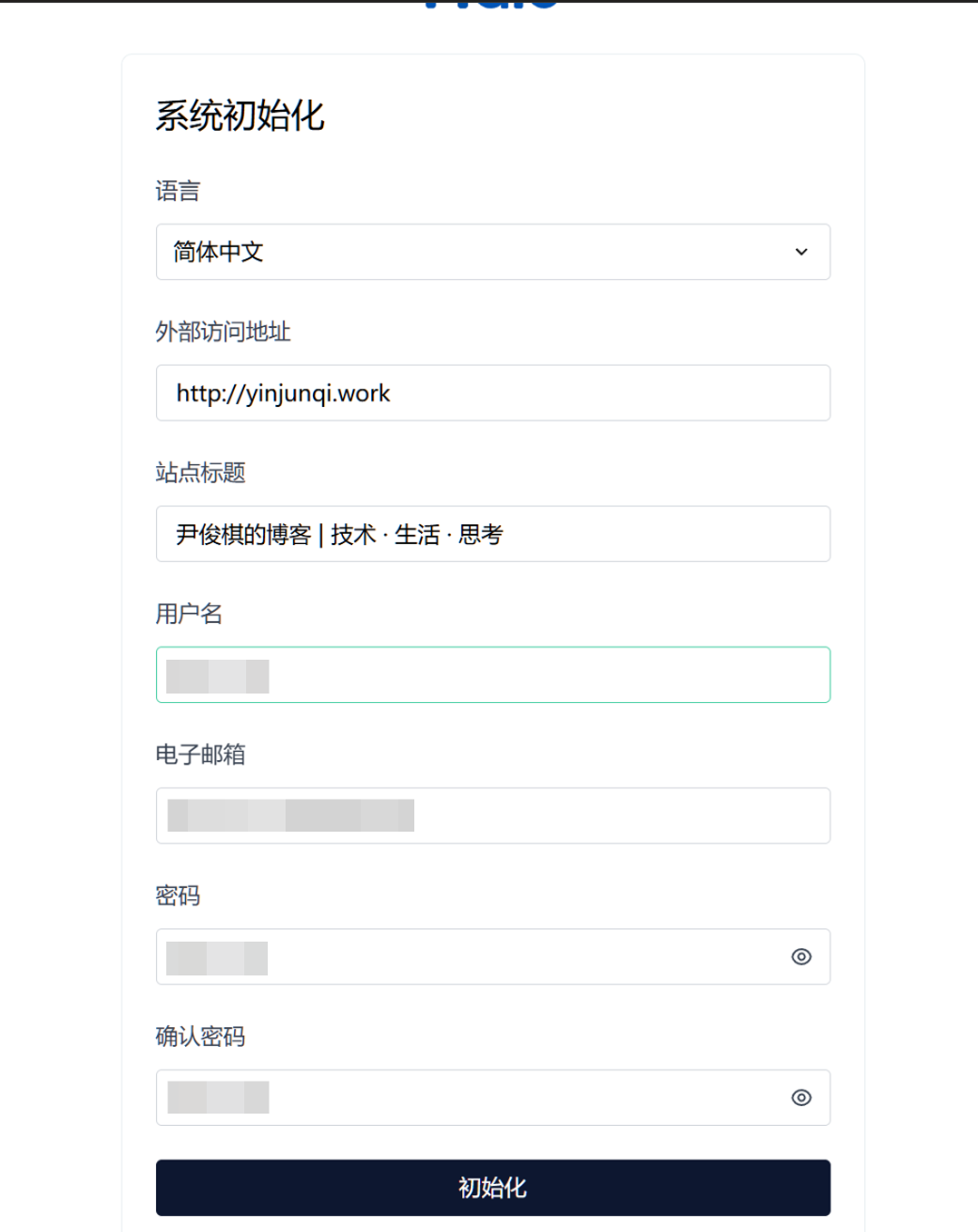Click the 确认密码 label text

(200, 1037)
